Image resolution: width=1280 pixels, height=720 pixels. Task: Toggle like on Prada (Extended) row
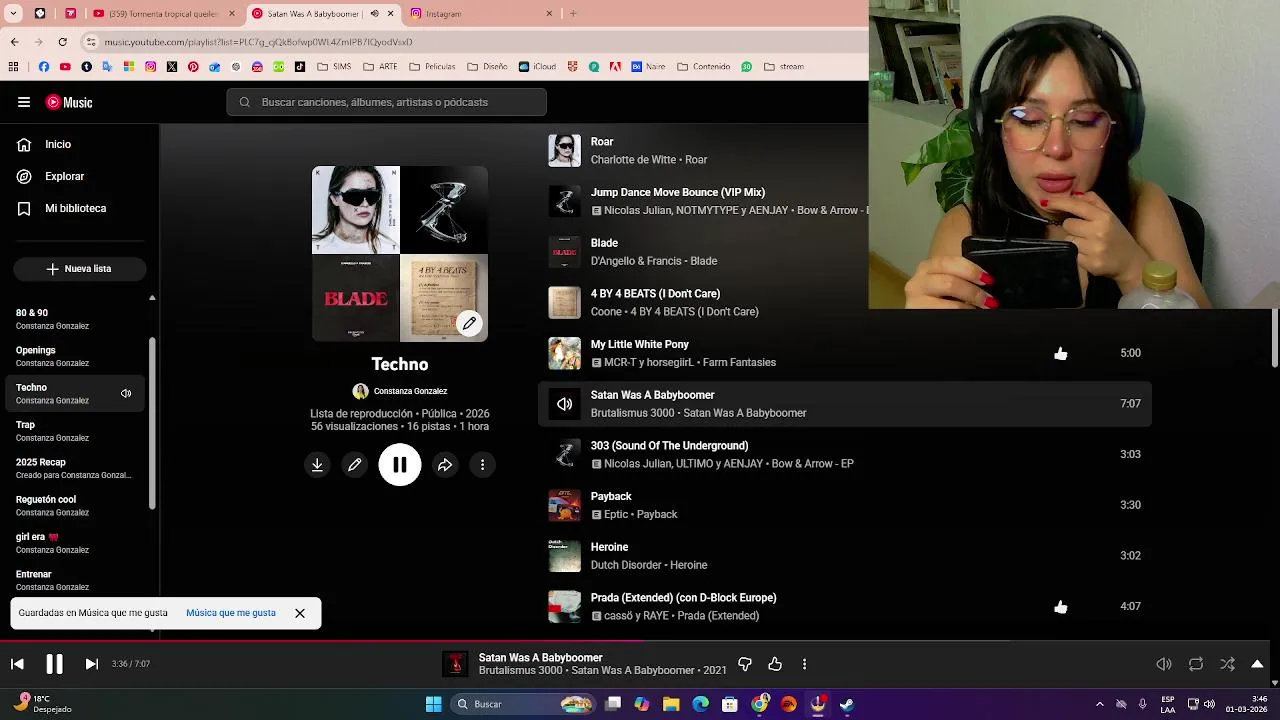(x=1061, y=607)
